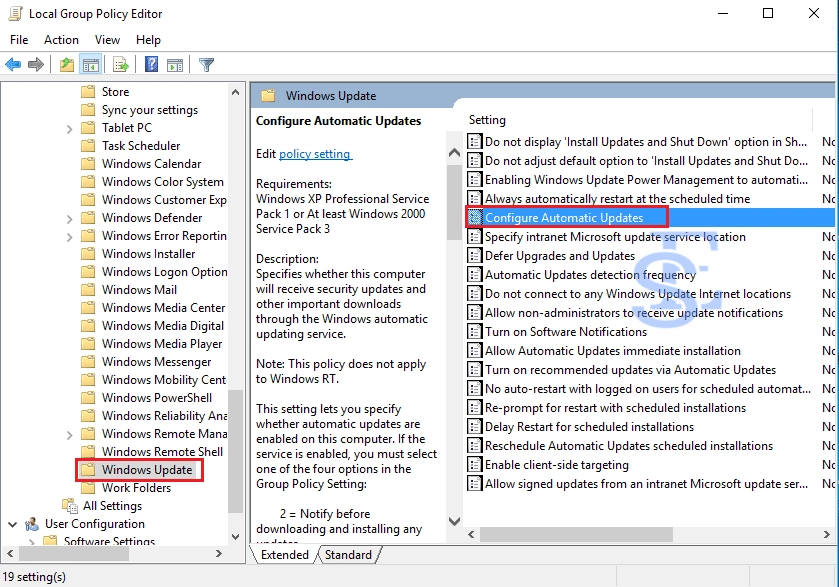The height and width of the screenshot is (587, 839).
Task: Click the Configure Automatic Updates policy icon
Action: pyautogui.click(x=474, y=218)
